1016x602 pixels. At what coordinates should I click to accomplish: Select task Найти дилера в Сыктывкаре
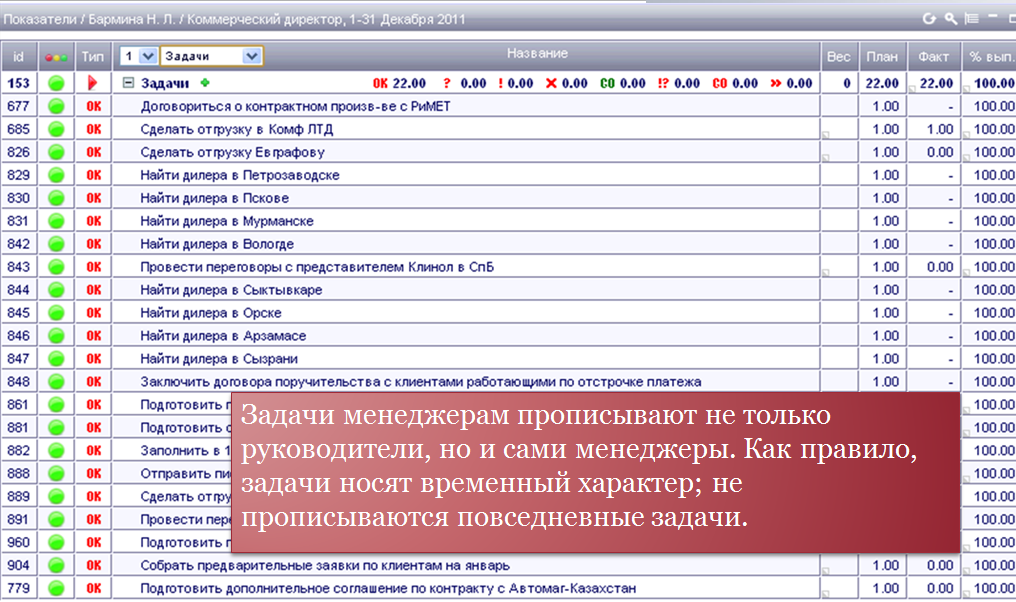tap(231, 290)
